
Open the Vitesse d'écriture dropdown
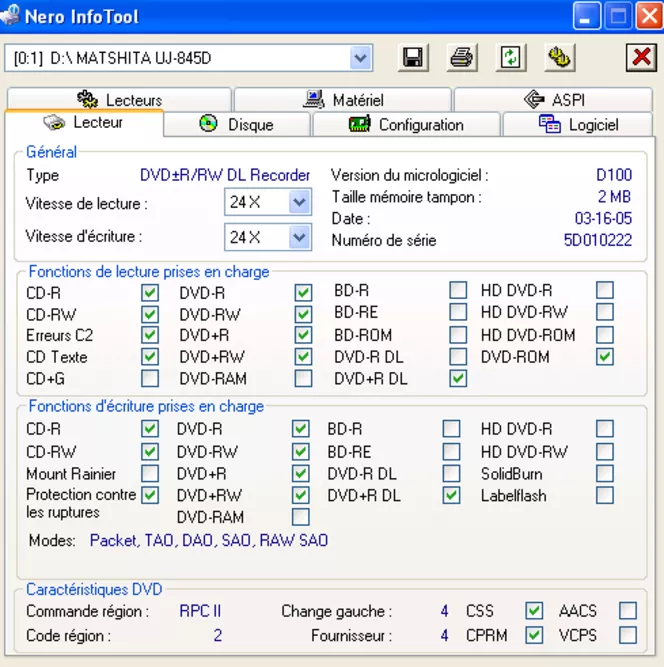point(299,237)
